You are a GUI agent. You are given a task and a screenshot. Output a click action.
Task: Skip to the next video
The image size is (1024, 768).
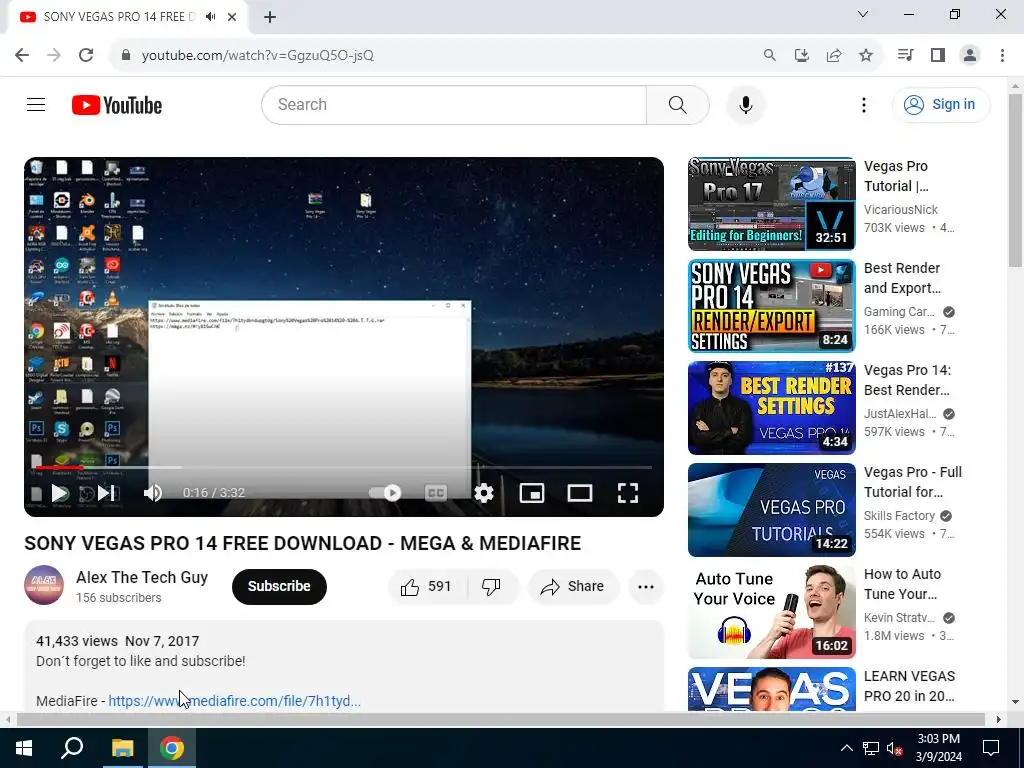pos(106,493)
